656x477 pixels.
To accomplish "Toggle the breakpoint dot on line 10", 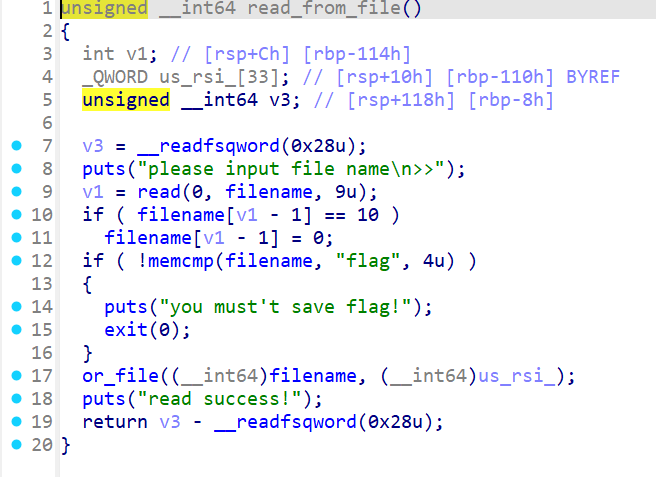I will point(16,215).
